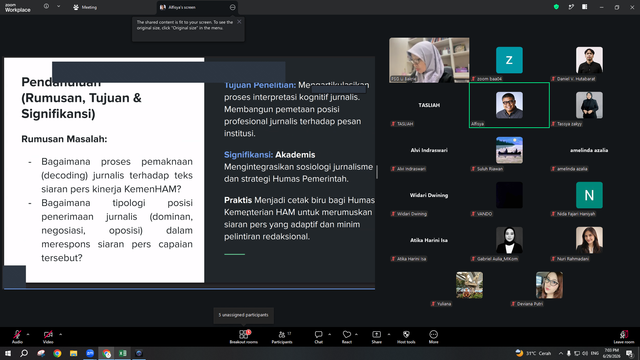Image resolution: width=640 pixels, height=360 pixels.
Task: Expand dropdown next to meeting info
Action: click(58, 7)
